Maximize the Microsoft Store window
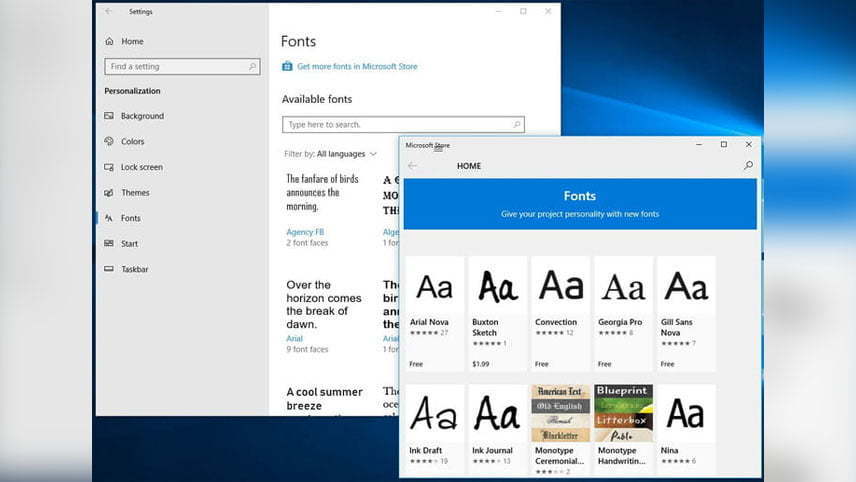Screen dimensions: 856x482 [x=724, y=145]
